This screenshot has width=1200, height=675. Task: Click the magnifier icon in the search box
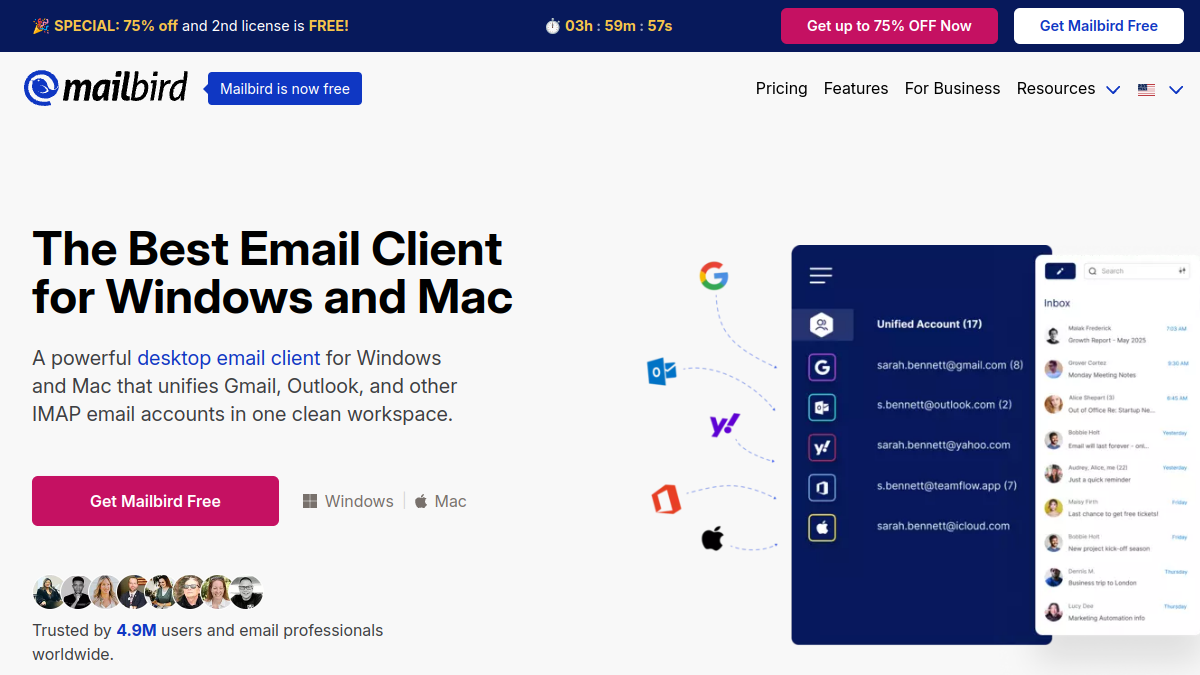(1092, 271)
